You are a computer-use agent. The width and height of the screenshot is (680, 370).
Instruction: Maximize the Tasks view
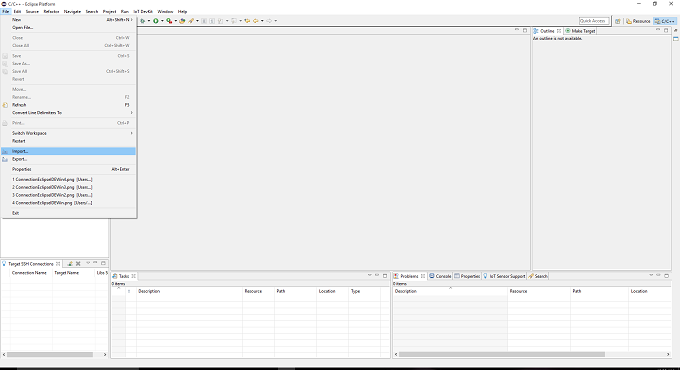385,275
